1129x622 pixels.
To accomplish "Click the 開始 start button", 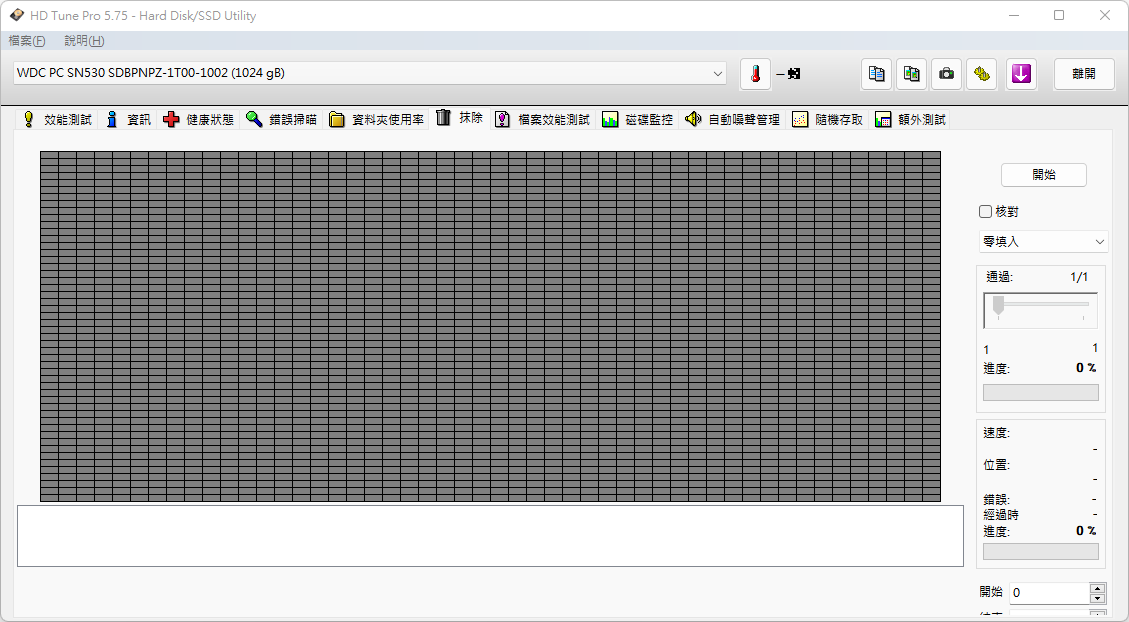I will click(x=1043, y=175).
